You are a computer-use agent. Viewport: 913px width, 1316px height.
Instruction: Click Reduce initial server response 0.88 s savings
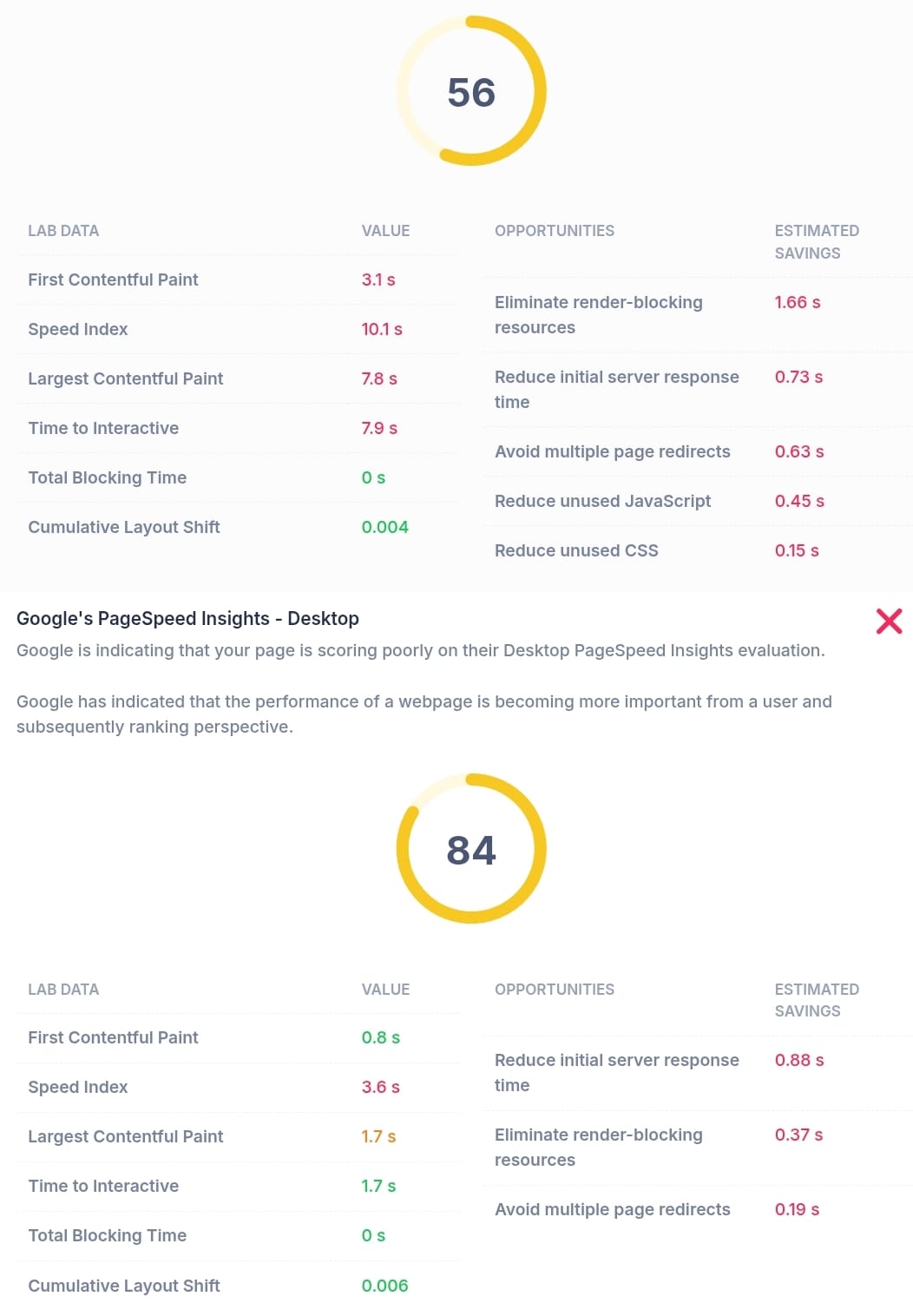[798, 1060]
